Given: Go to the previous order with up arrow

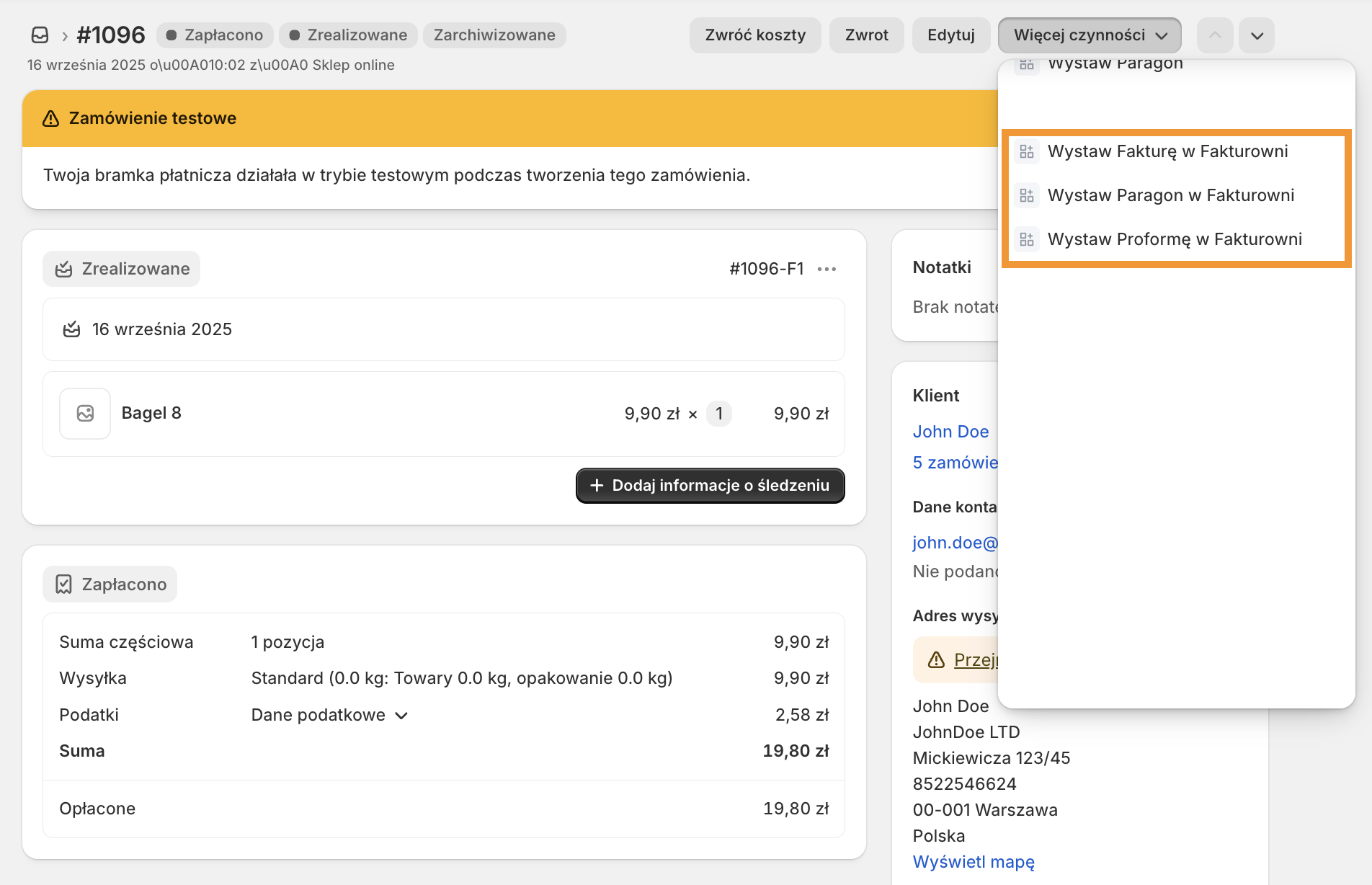Looking at the screenshot, I should tap(1215, 35).
